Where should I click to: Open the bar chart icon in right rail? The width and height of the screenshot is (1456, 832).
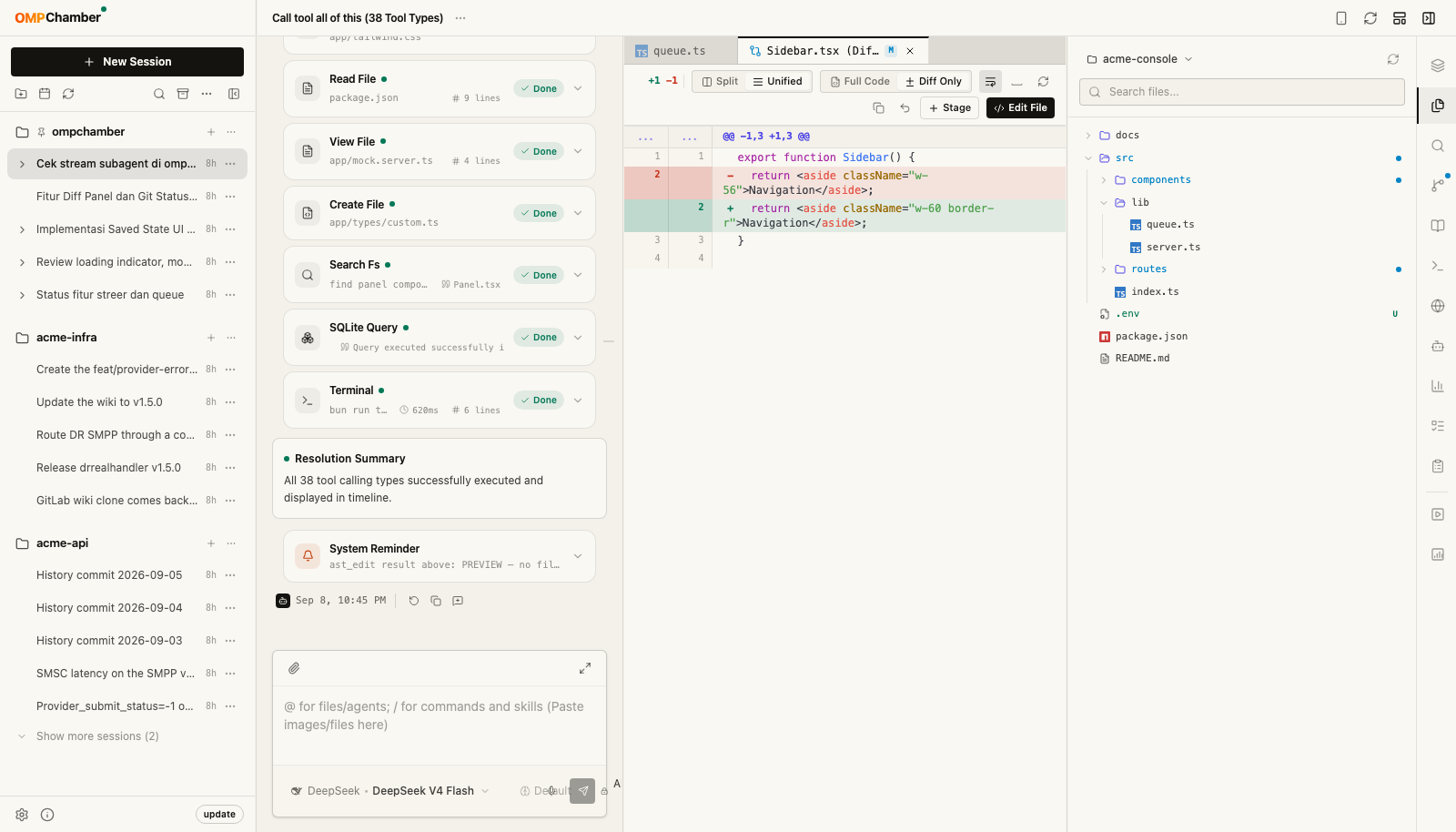[x=1438, y=386]
